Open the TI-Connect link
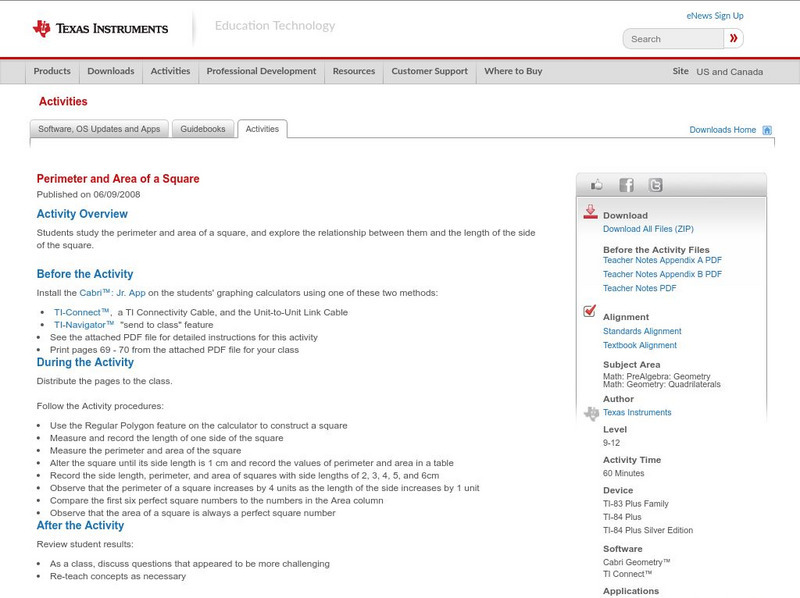The height and width of the screenshot is (598, 800). 82,312
